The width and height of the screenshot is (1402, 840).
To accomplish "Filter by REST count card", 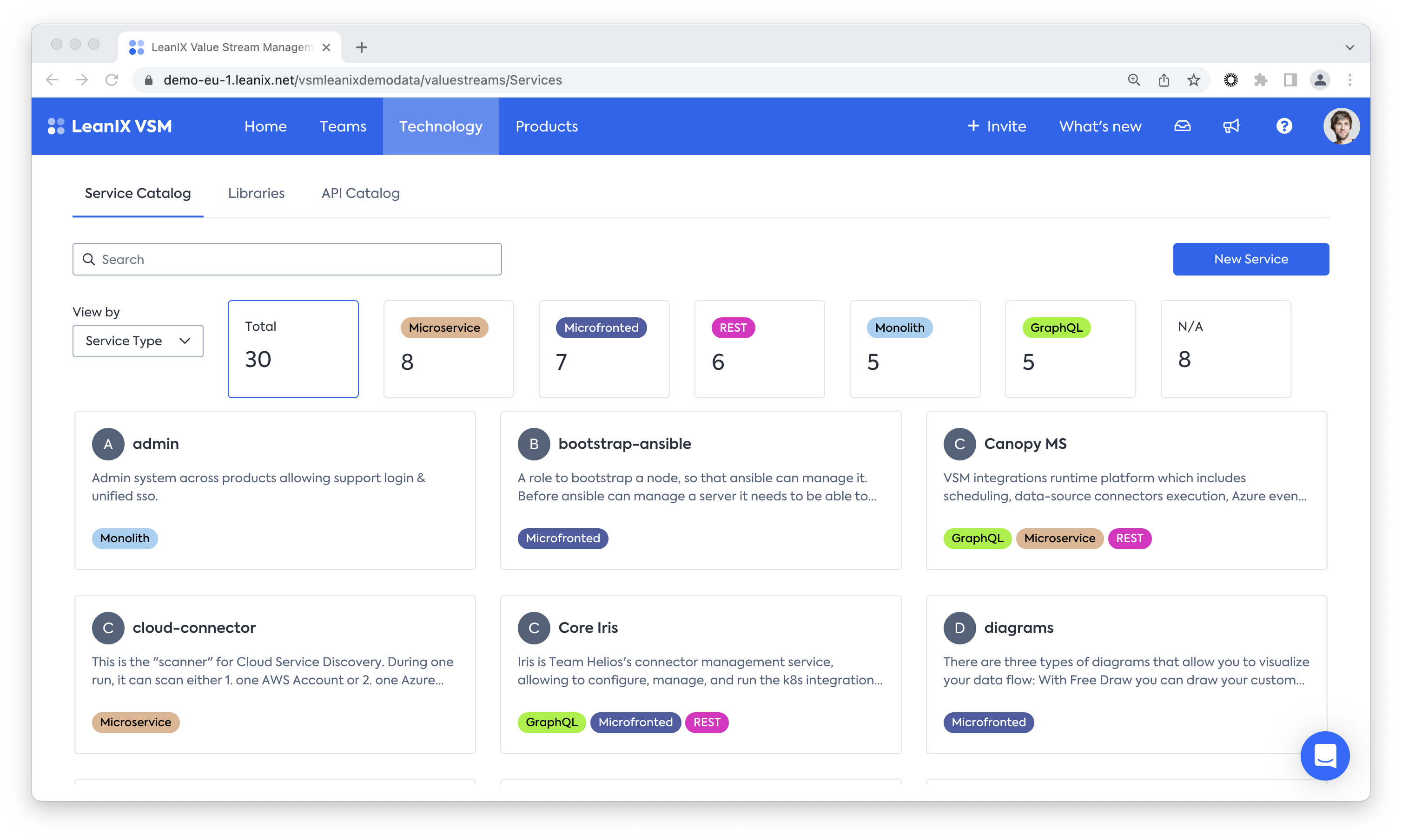I will 759,348.
